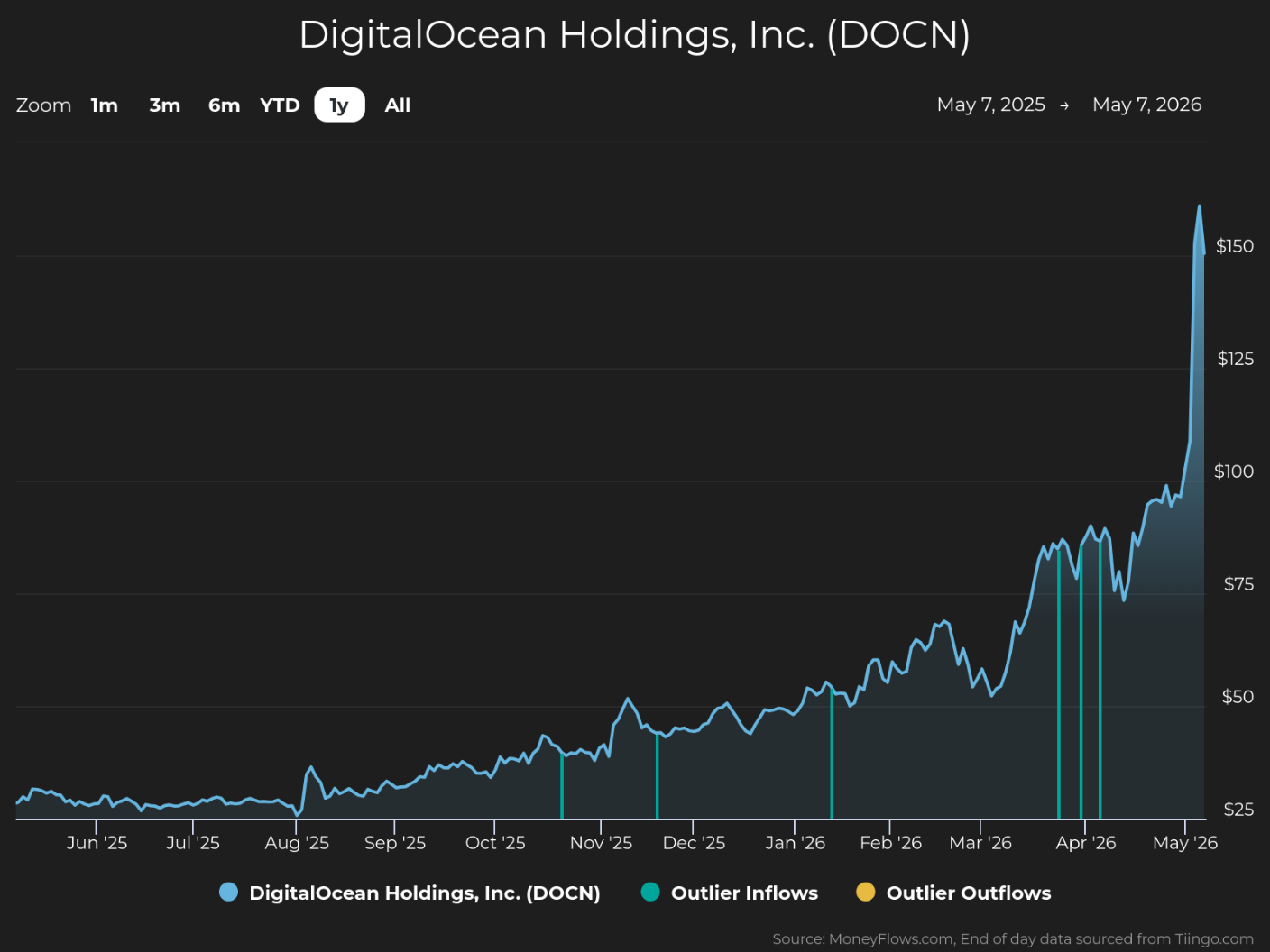The height and width of the screenshot is (952, 1270).
Task: Click the Mar '26 axis label
Action: pos(980,843)
